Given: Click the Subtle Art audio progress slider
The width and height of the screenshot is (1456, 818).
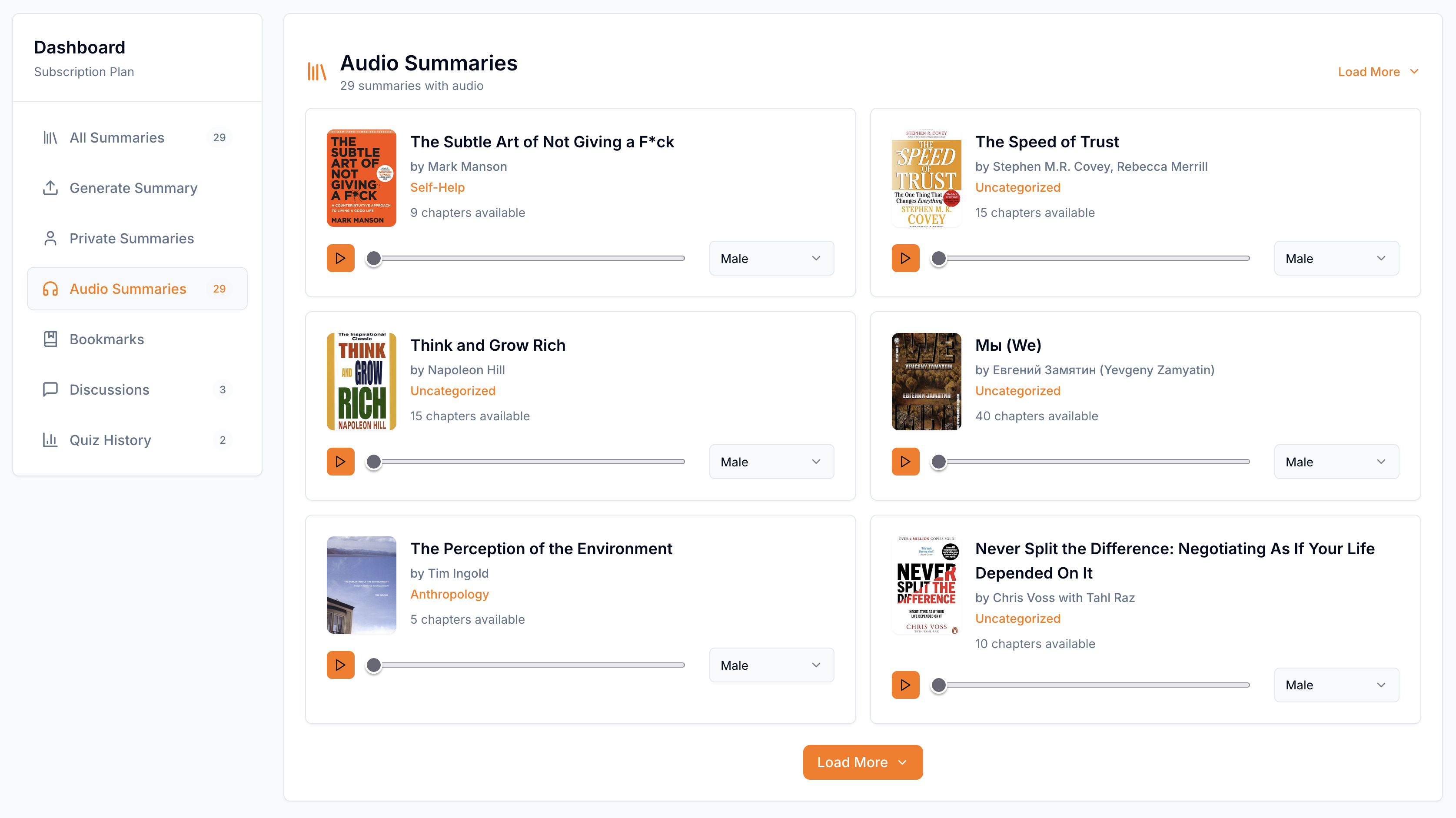Looking at the screenshot, I should (528, 258).
